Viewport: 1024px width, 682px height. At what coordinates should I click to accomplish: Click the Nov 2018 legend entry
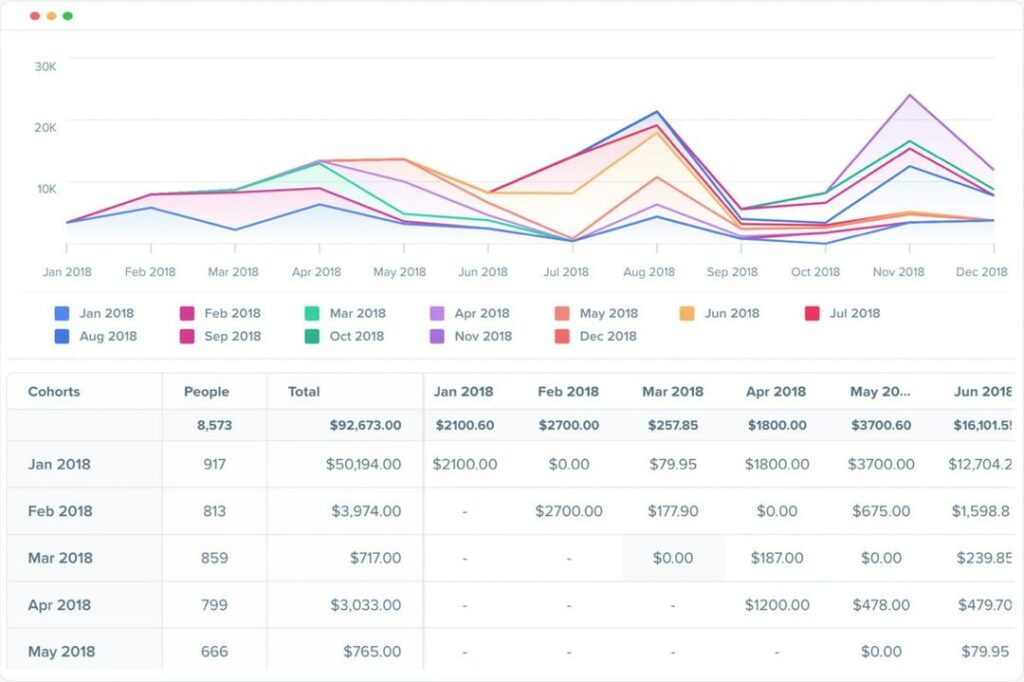click(x=471, y=336)
